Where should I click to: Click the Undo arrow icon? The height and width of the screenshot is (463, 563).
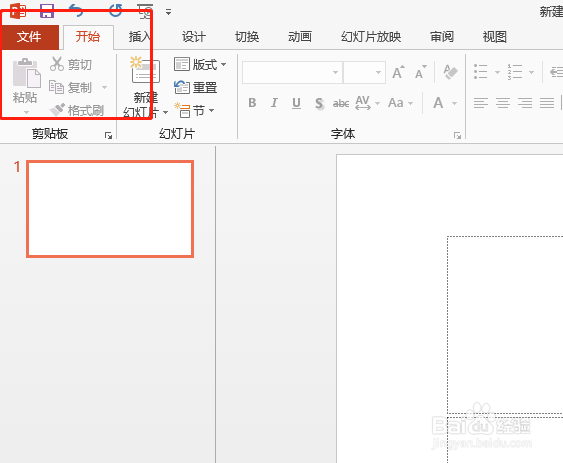tap(76, 10)
